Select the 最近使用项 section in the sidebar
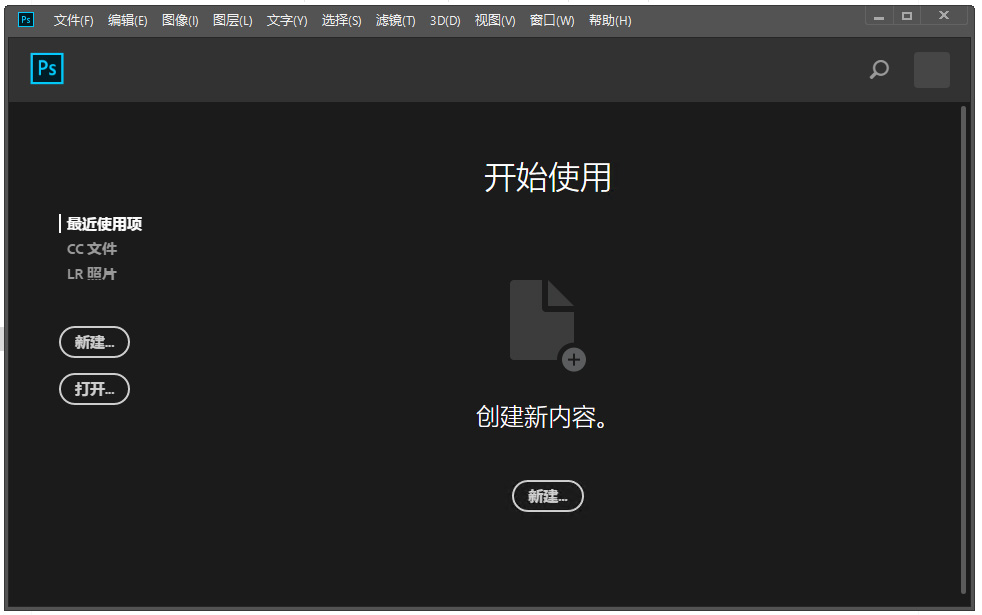The image size is (982, 615). point(104,224)
